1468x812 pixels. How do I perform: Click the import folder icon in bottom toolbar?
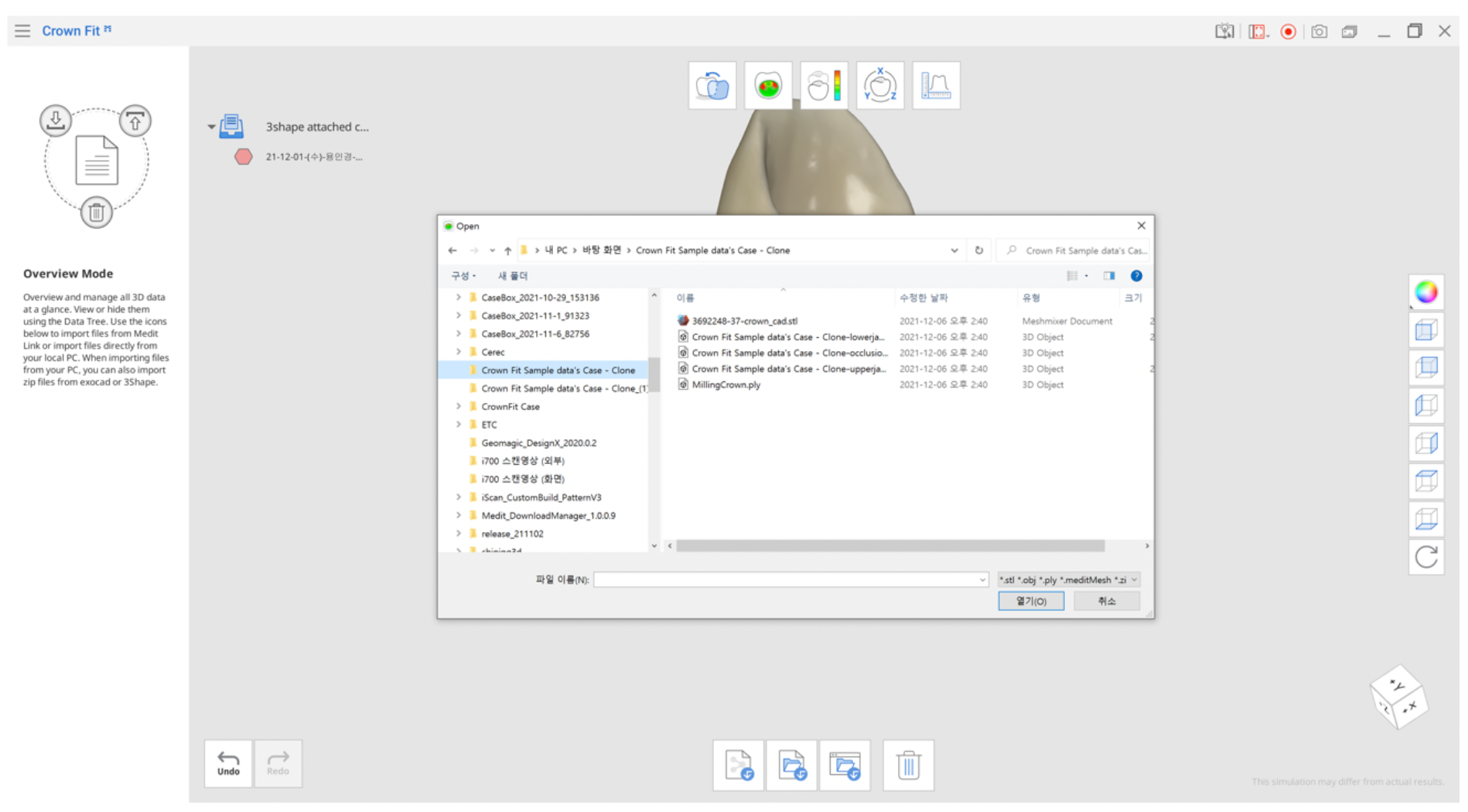click(792, 766)
